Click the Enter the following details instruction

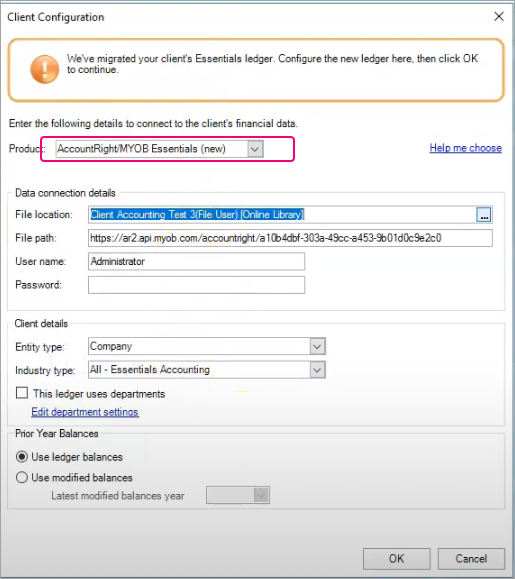point(153,123)
